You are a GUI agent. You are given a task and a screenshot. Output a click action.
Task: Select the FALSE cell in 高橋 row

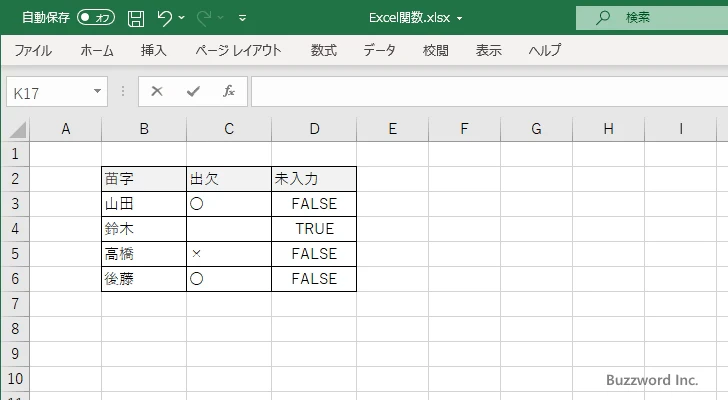tap(314, 254)
